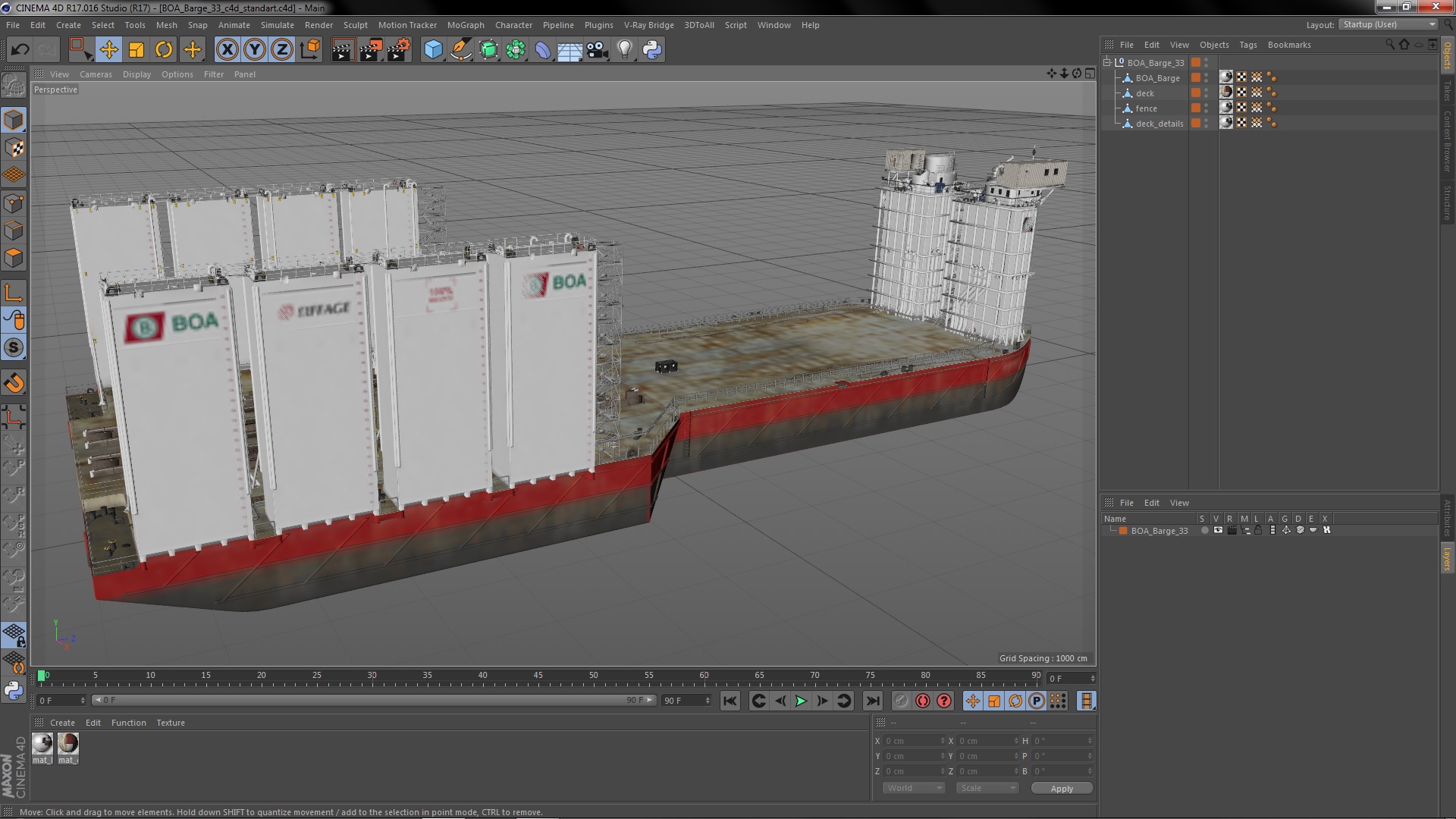Add a Light object
The image size is (1456, 819).
pyautogui.click(x=624, y=50)
